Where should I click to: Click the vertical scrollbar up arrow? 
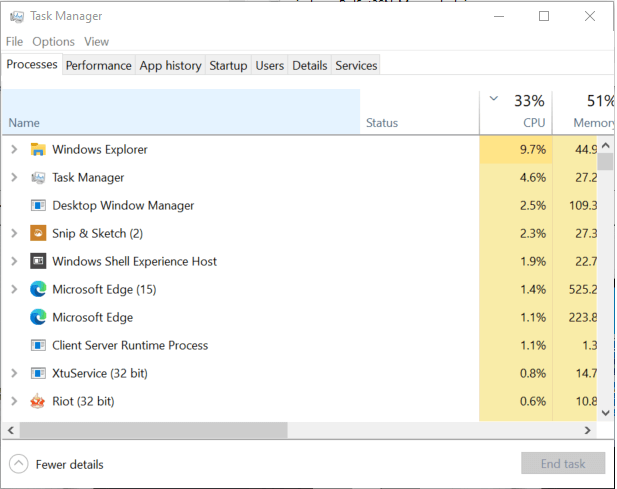(x=606, y=146)
